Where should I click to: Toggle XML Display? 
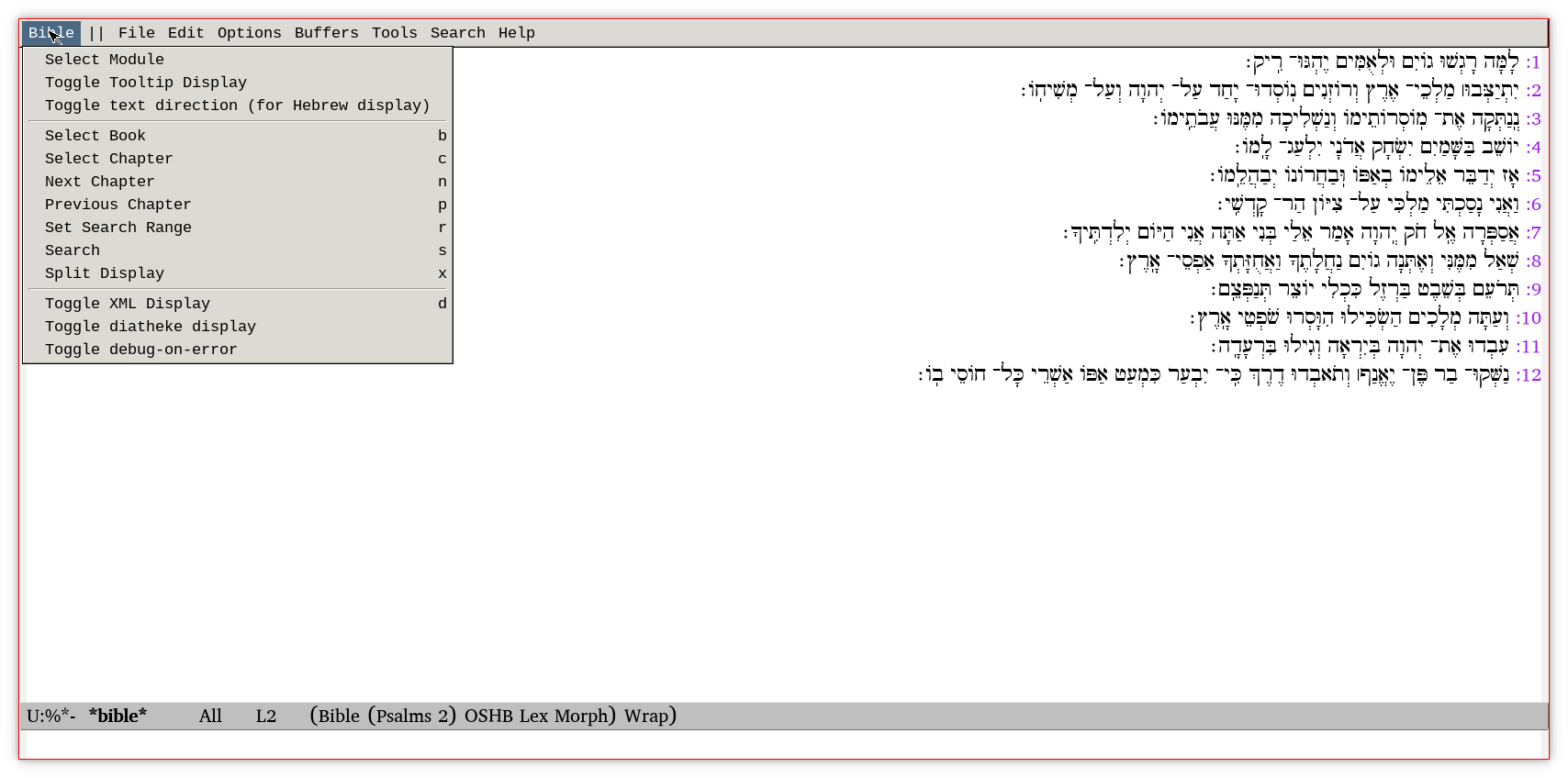tap(128, 304)
